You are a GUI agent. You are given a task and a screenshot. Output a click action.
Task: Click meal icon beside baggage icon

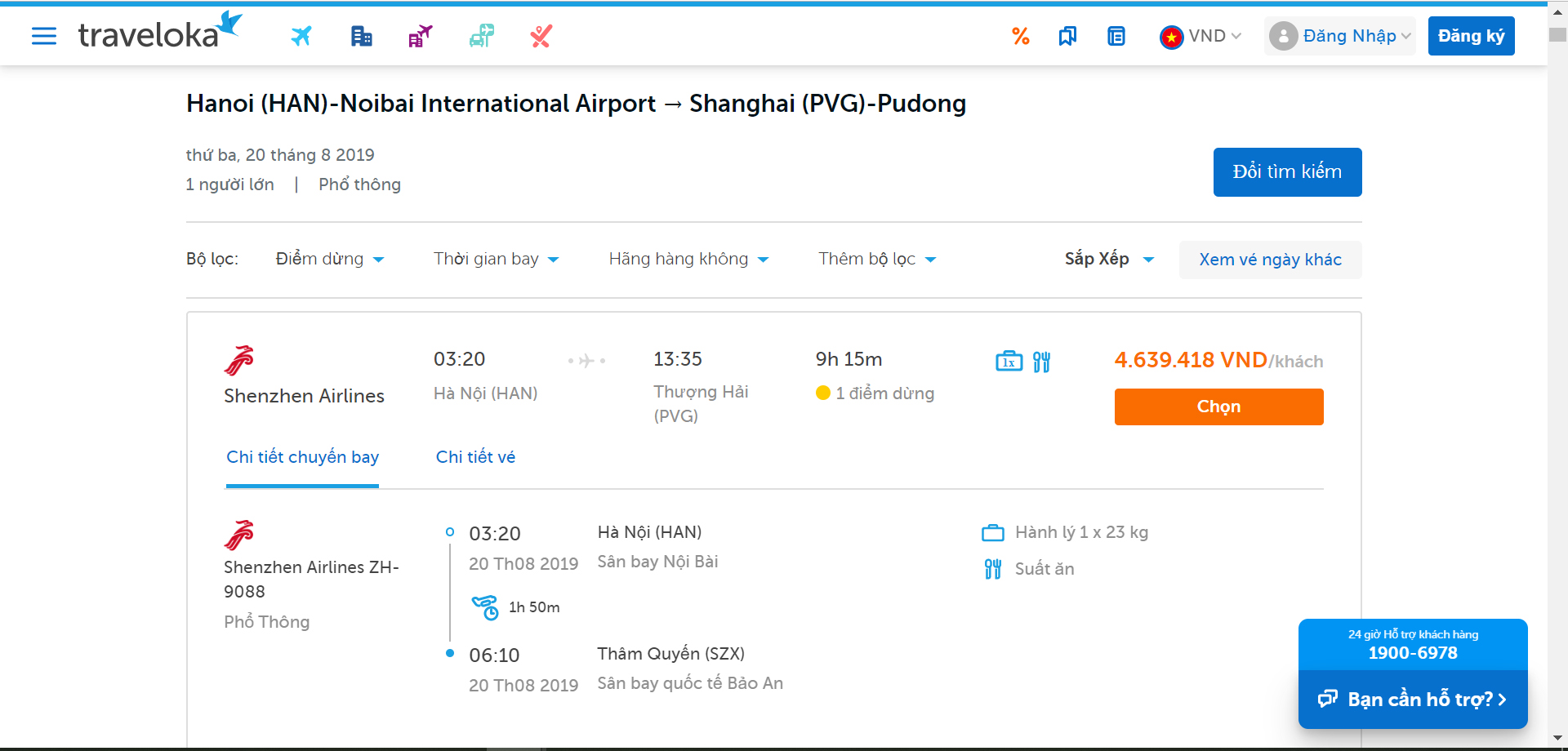[x=1041, y=362]
